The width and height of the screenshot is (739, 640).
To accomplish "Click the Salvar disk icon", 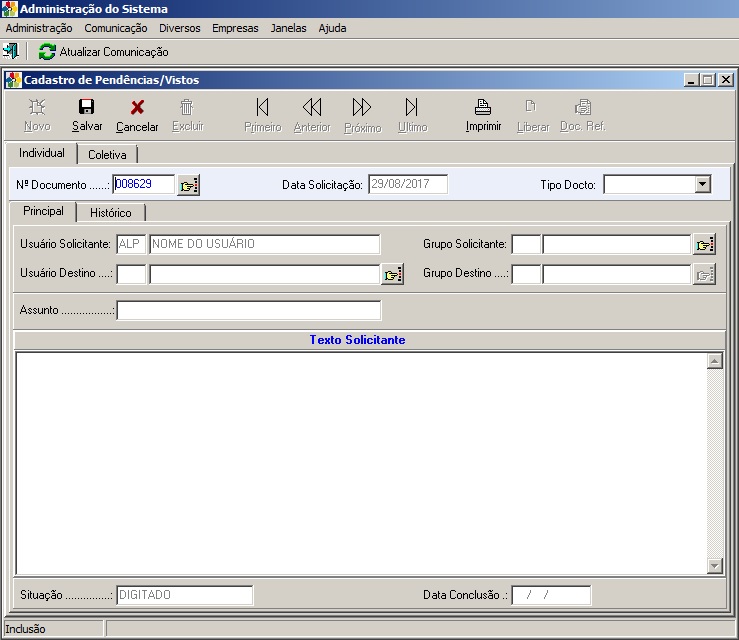I will [x=87, y=107].
